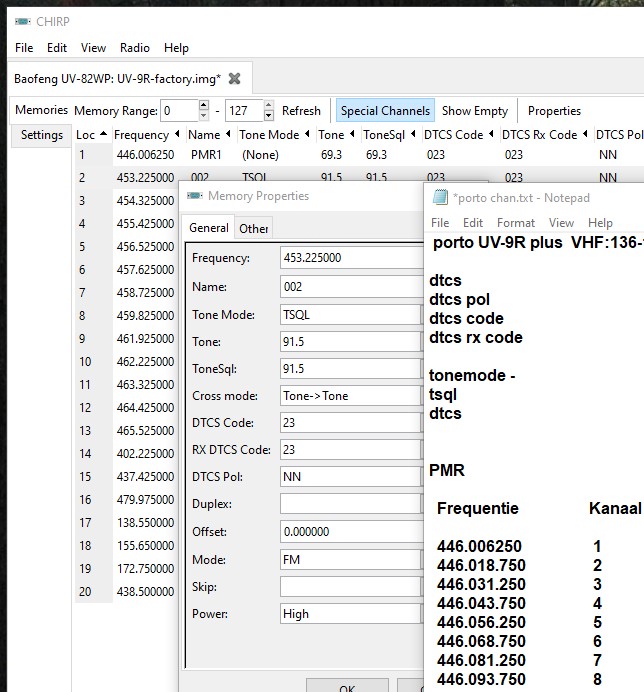
Task: Click the memory range end field showing 127
Action: [x=244, y=110]
